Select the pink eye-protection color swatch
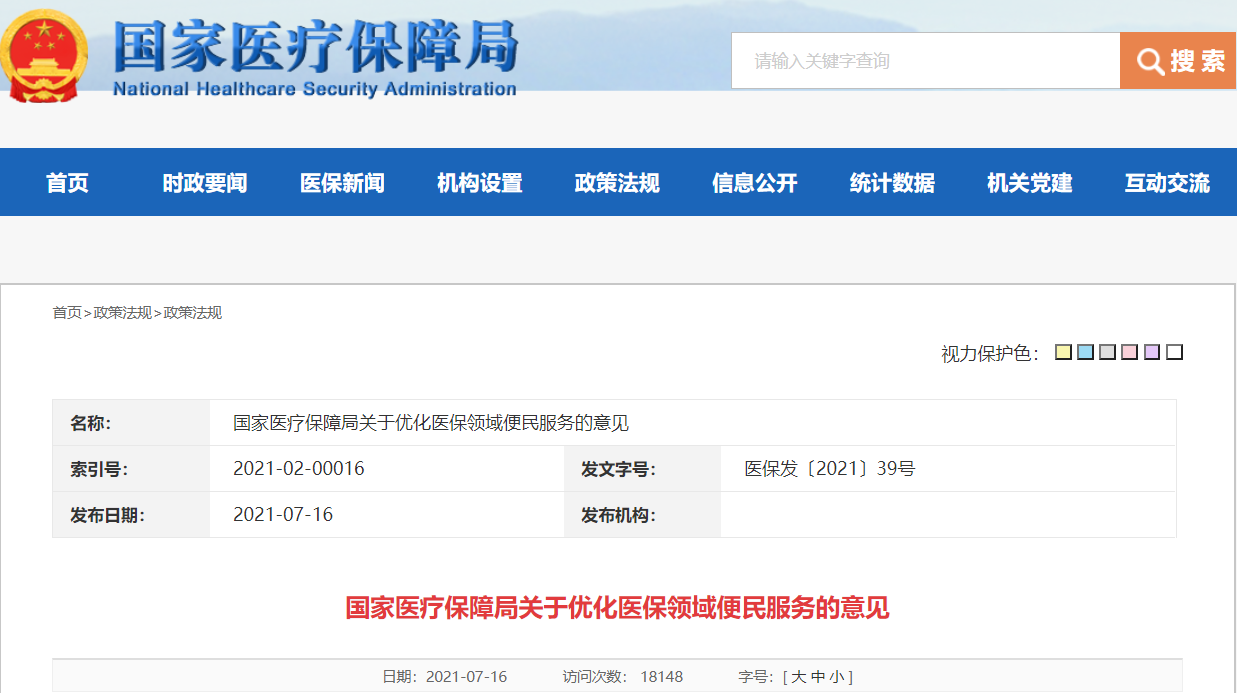 (1130, 352)
